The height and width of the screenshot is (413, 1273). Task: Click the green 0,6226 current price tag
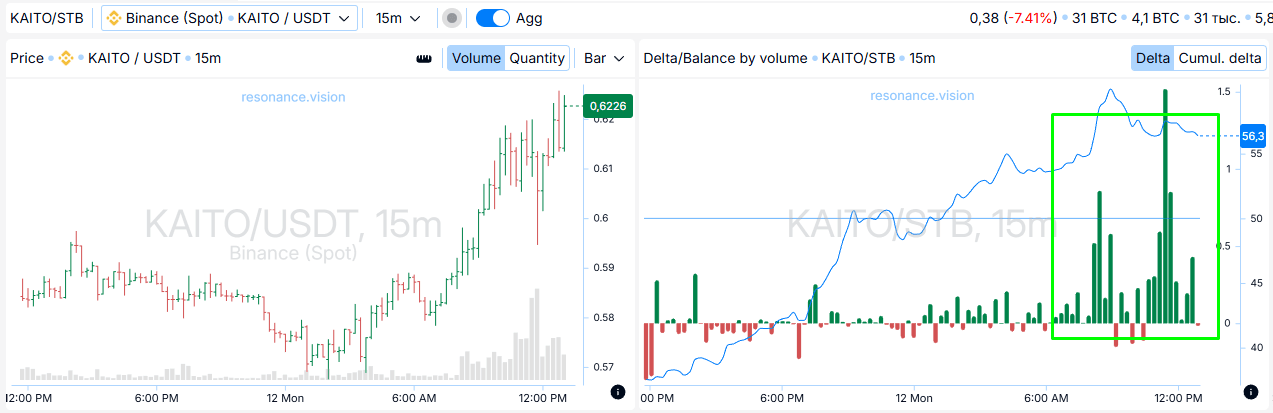coord(608,106)
